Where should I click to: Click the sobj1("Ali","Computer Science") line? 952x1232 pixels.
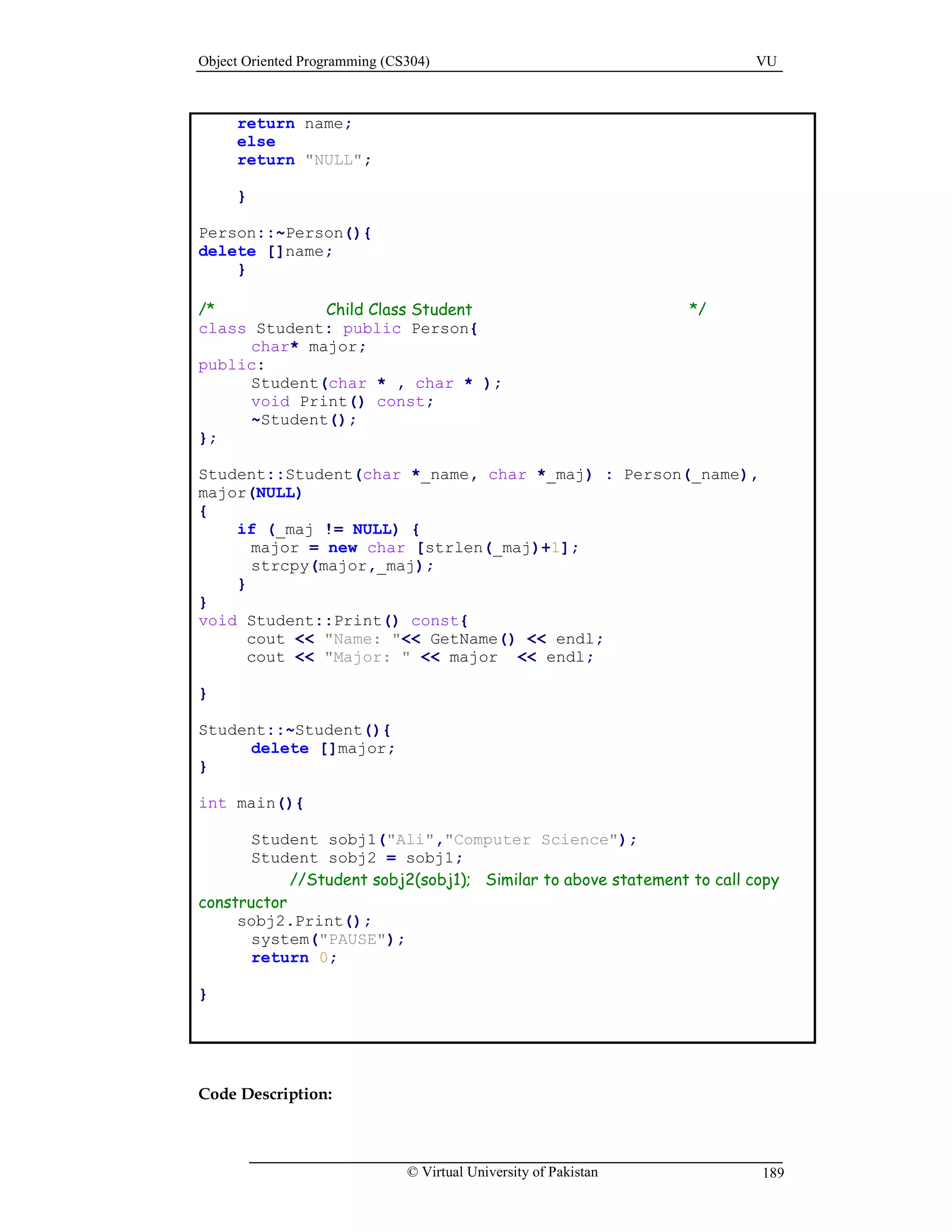[x=444, y=840]
